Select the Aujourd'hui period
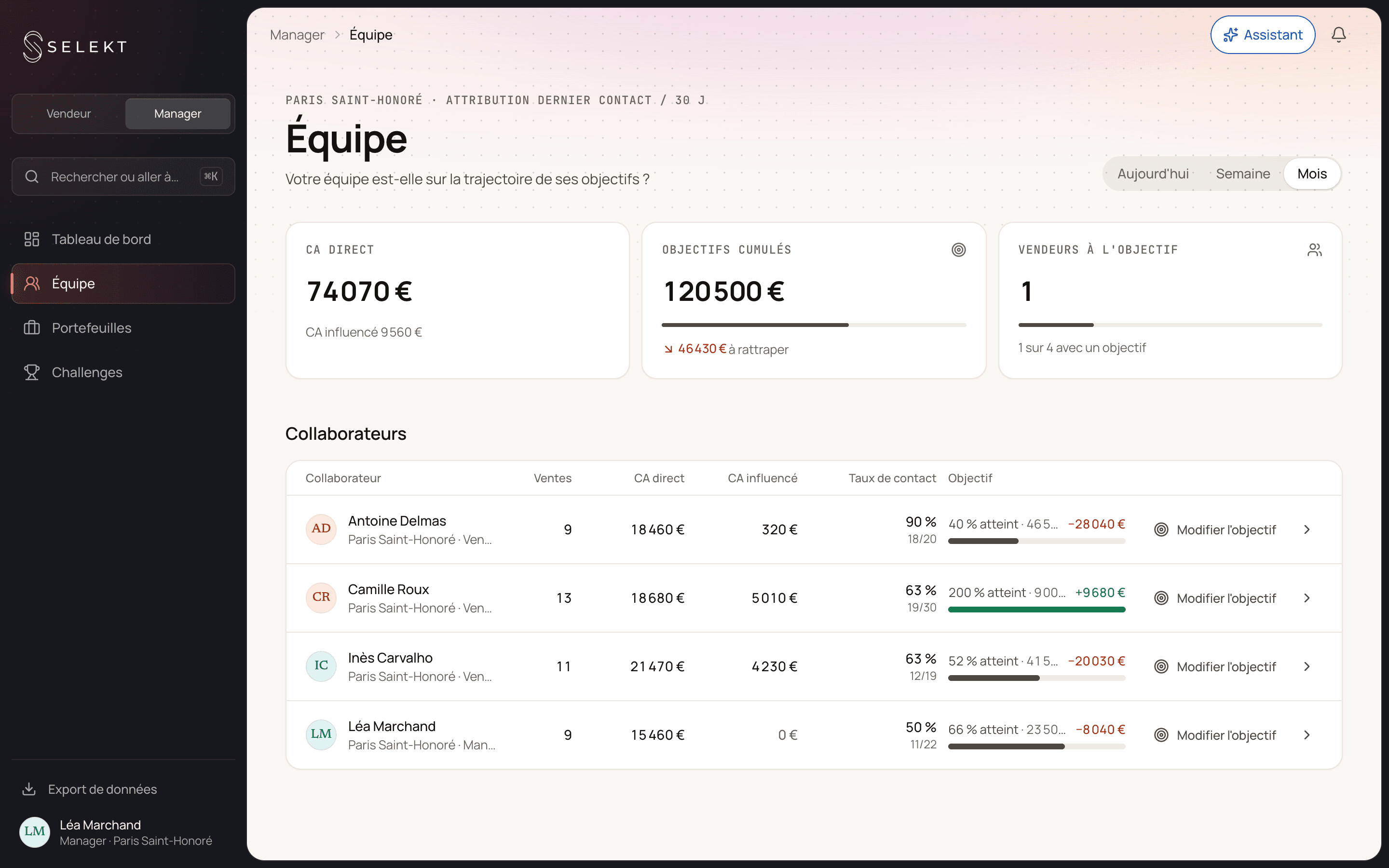 1153,174
